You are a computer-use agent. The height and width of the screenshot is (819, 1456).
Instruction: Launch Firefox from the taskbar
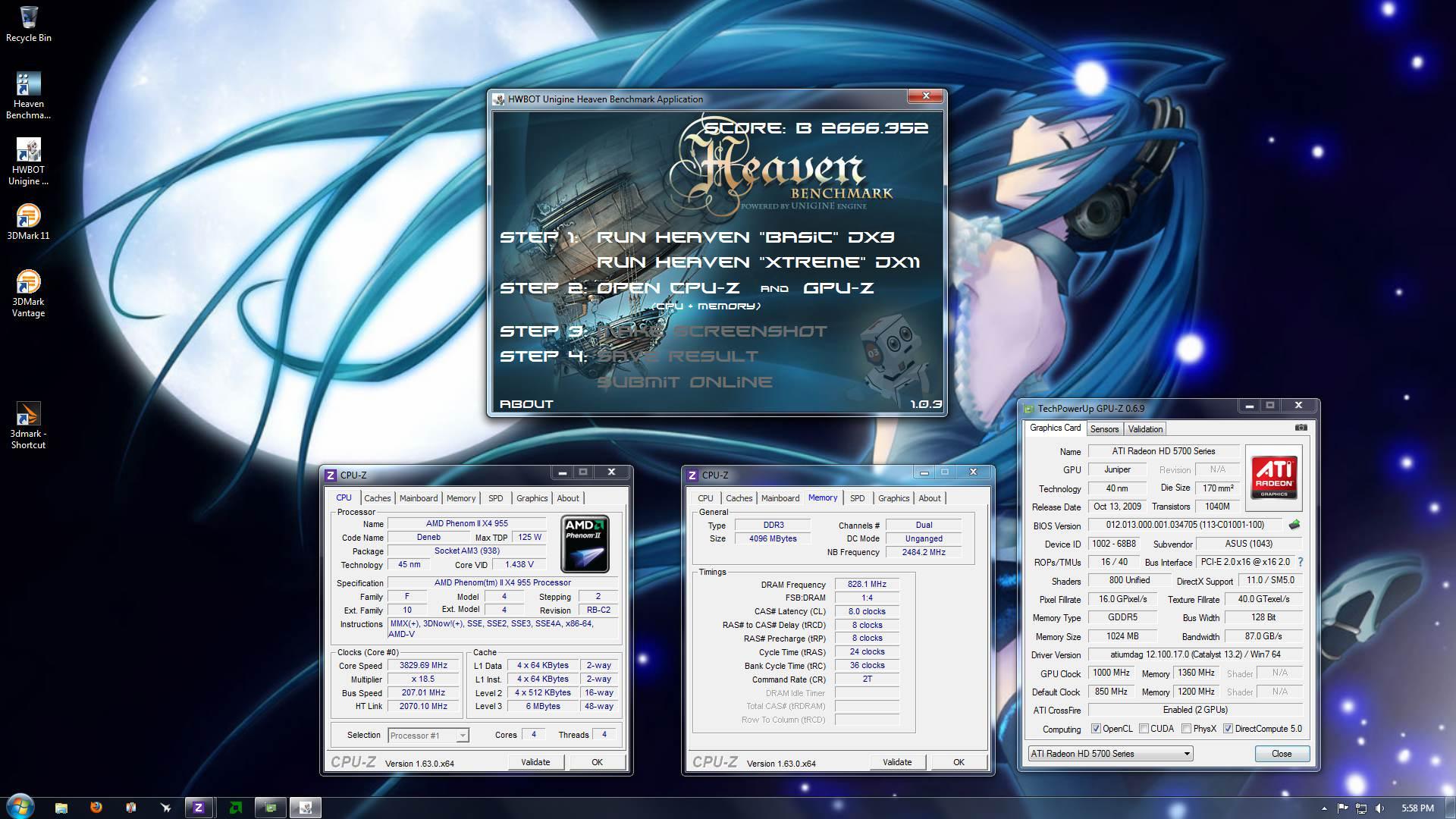click(96, 808)
